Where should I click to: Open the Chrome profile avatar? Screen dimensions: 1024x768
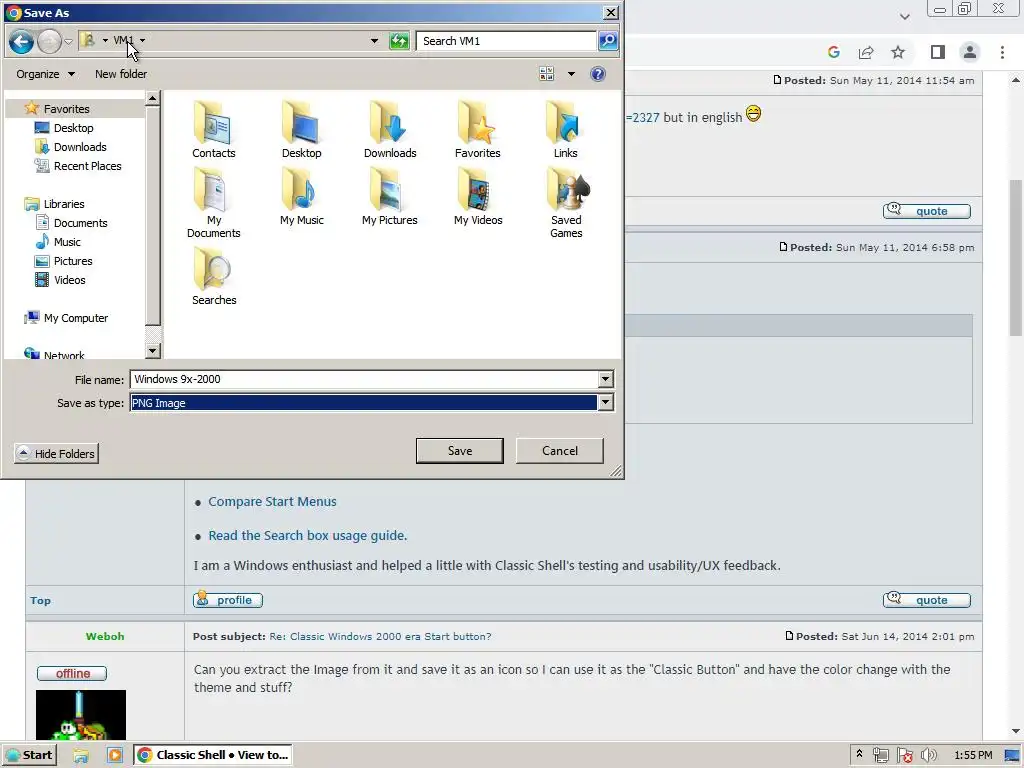tap(970, 52)
